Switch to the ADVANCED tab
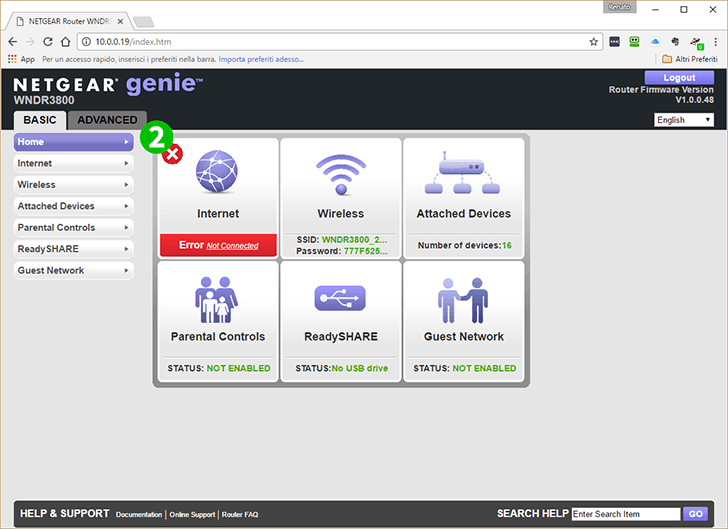Image resolution: width=728 pixels, height=529 pixels. 107,120
